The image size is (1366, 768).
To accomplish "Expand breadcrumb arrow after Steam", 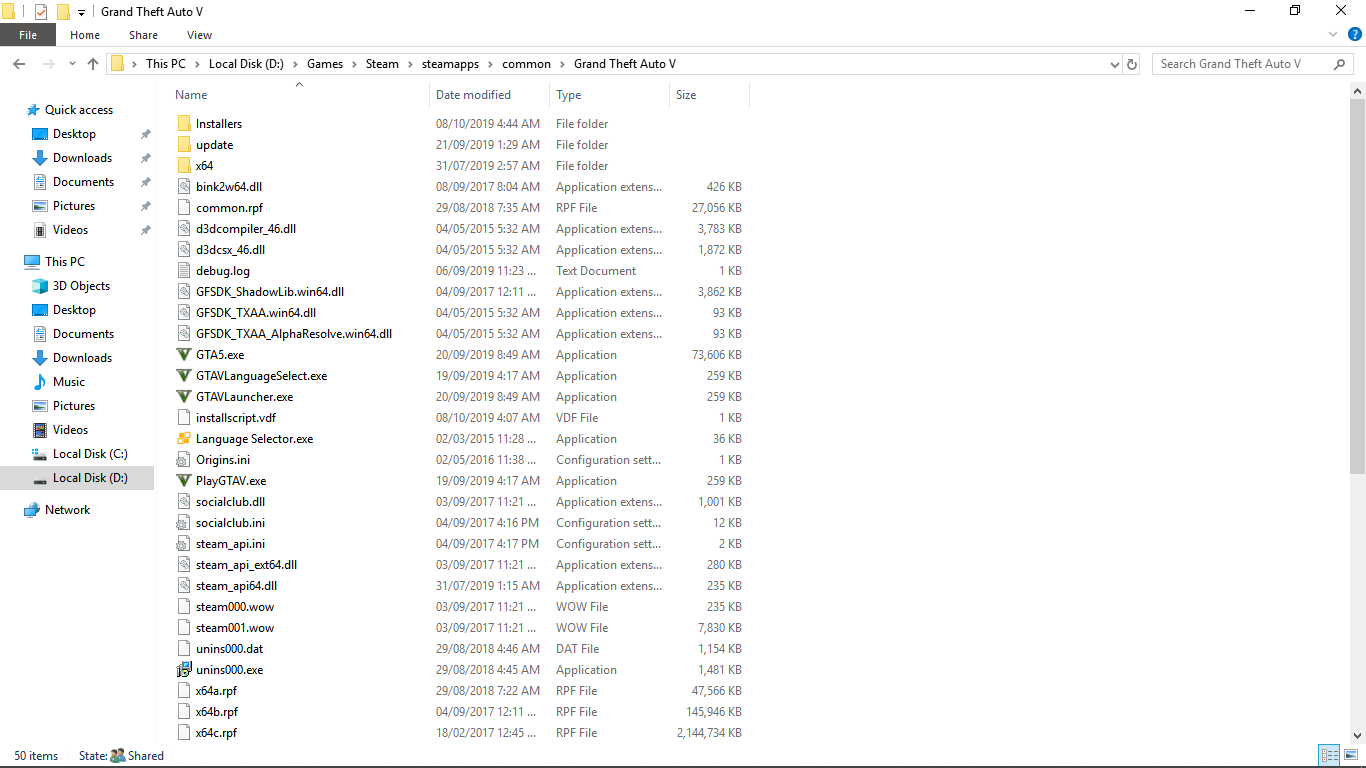I will 408,64.
